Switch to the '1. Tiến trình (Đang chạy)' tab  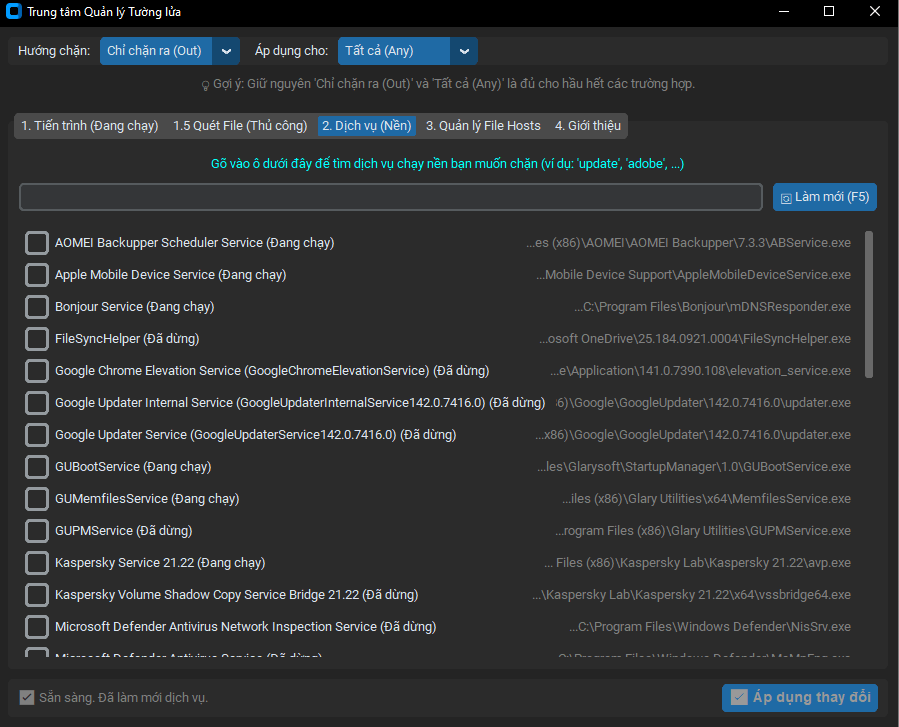90,126
